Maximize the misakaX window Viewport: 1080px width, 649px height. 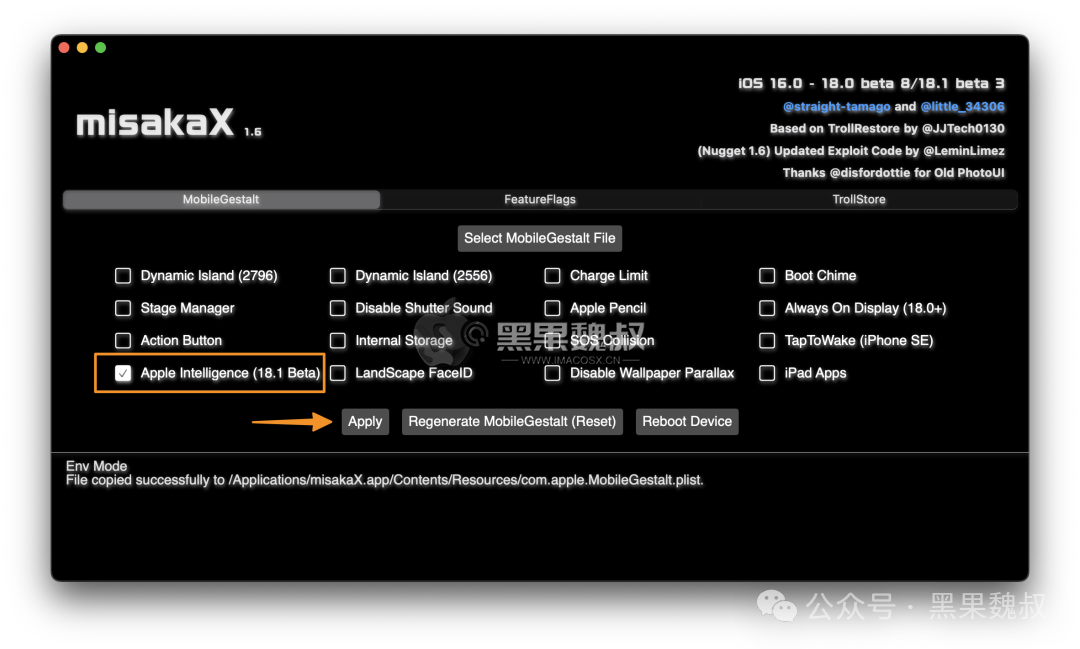pyautogui.click(x=101, y=48)
